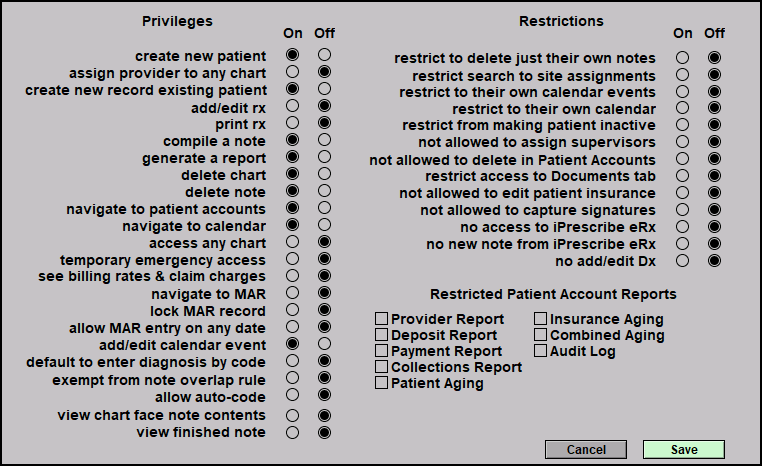
Task: Set 'view finished note' to On
Action: 293,432
